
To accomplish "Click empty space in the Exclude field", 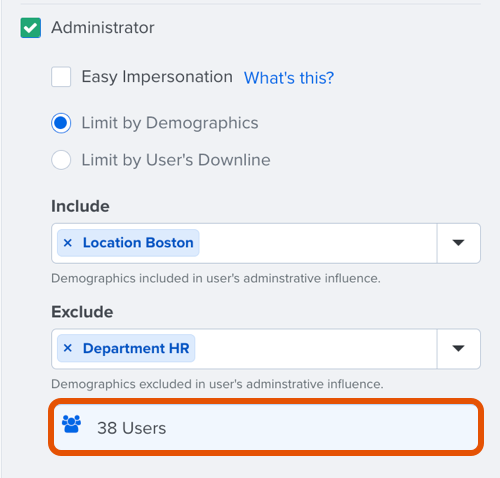I will 315,348.
